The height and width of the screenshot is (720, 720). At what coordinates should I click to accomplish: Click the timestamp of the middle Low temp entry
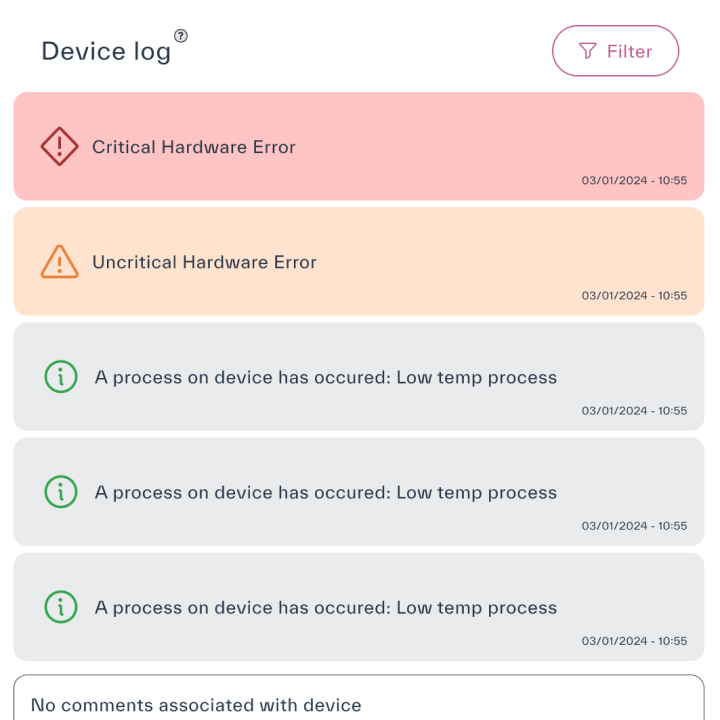634,526
